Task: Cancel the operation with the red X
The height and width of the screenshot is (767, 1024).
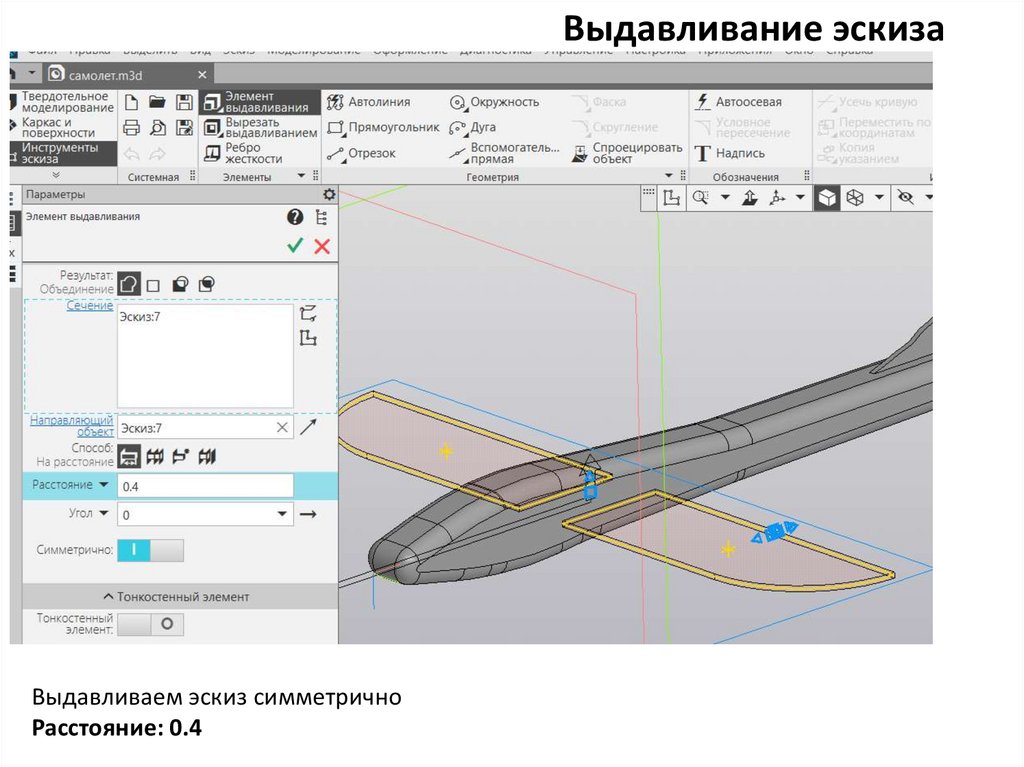Action: click(x=322, y=246)
